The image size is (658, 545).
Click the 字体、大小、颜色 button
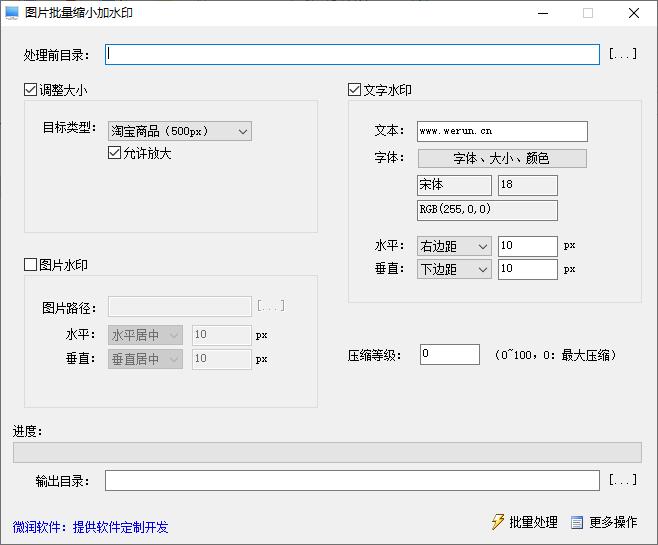pyautogui.click(x=502, y=159)
